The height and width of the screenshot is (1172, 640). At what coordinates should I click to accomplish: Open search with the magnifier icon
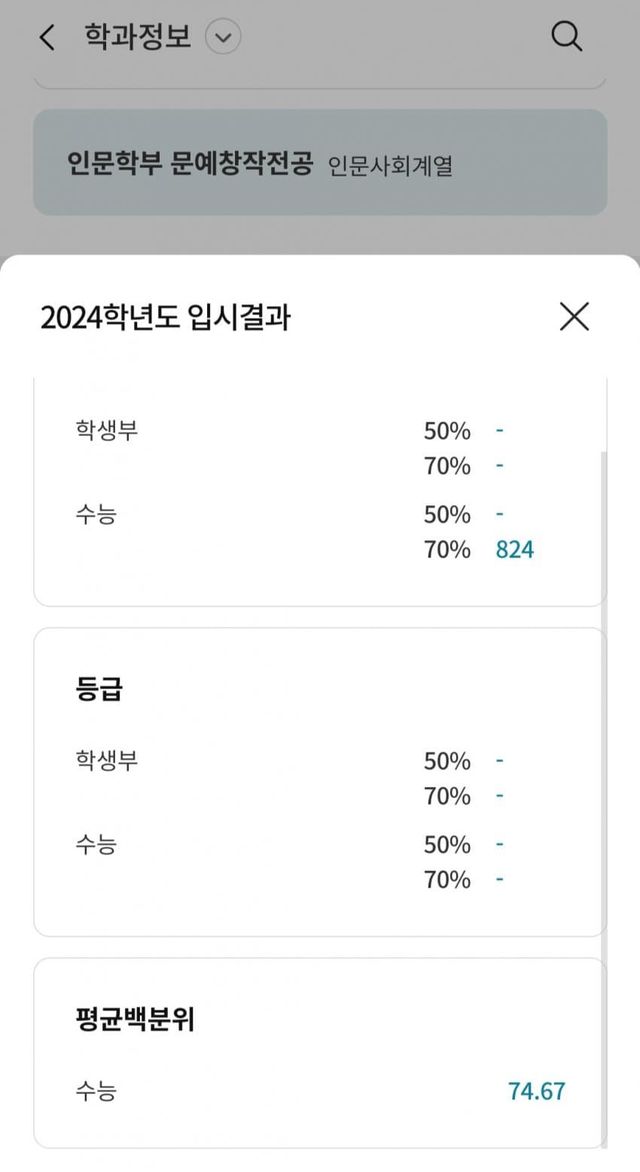566,38
